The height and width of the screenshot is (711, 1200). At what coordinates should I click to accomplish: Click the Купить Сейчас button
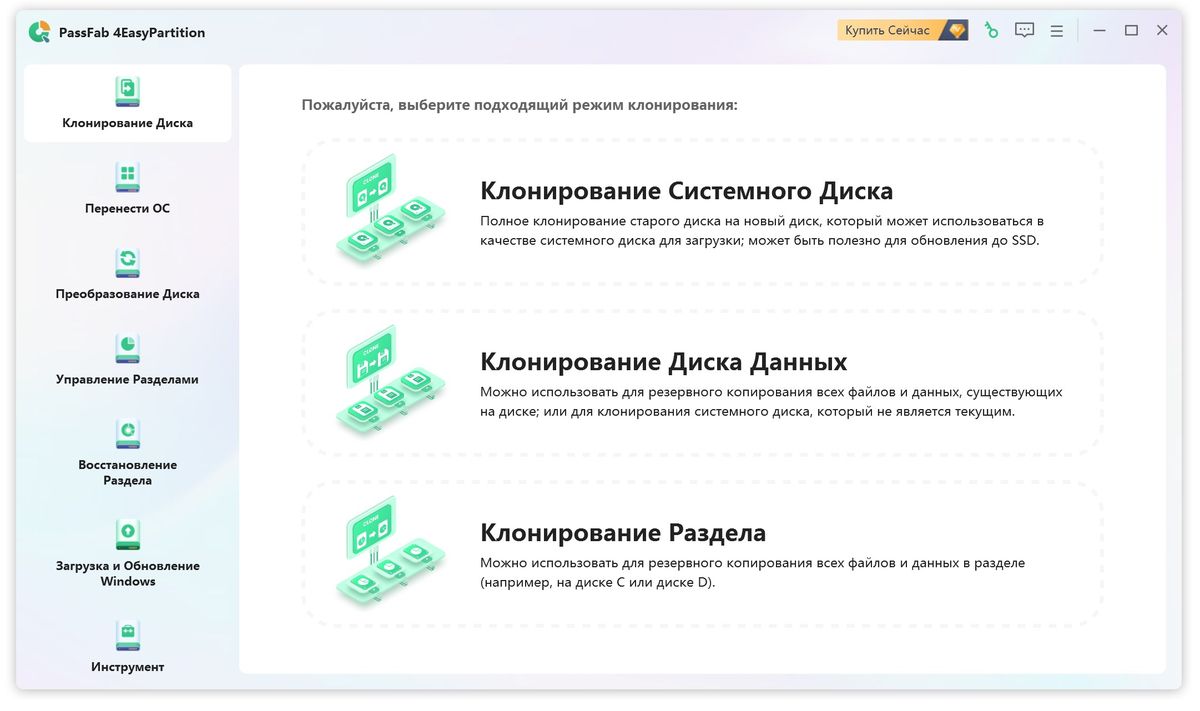coord(903,31)
